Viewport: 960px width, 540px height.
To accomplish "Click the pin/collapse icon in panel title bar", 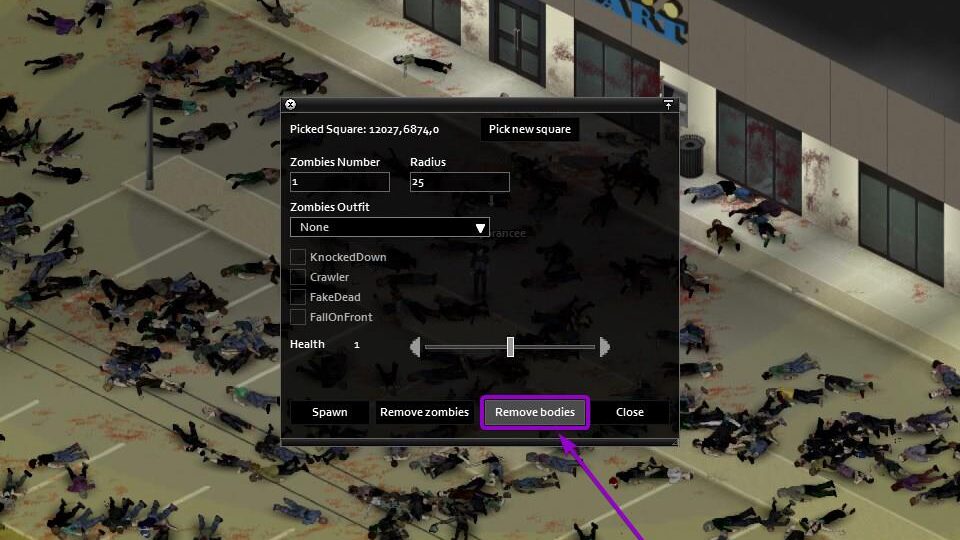I will pos(668,105).
